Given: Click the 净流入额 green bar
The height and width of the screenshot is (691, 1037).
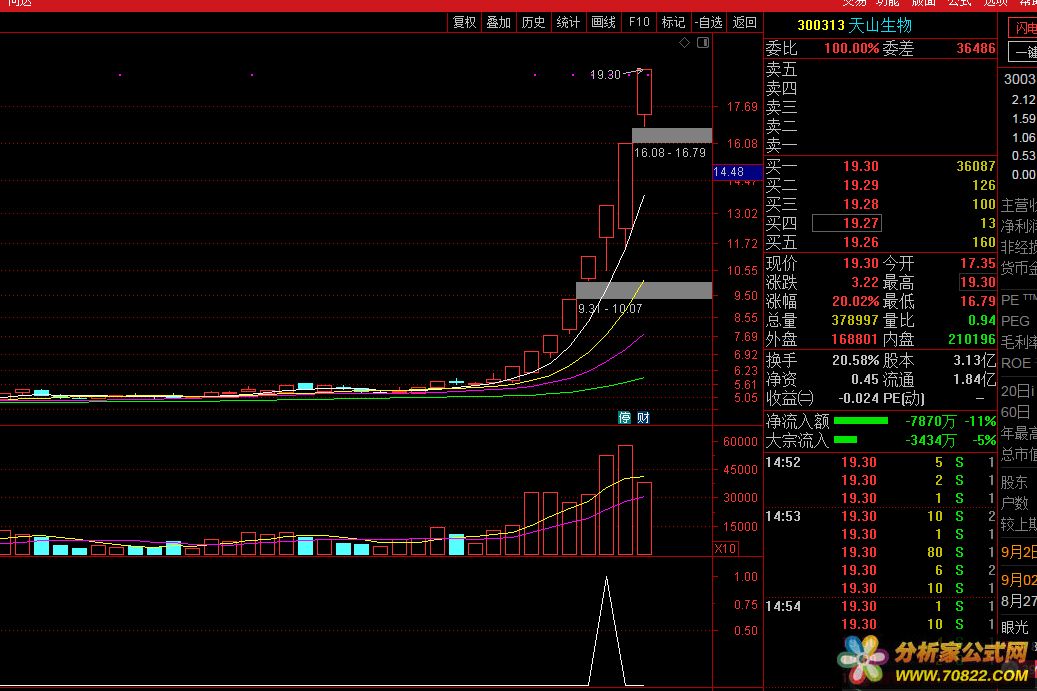Looking at the screenshot, I should coord(860,421).
